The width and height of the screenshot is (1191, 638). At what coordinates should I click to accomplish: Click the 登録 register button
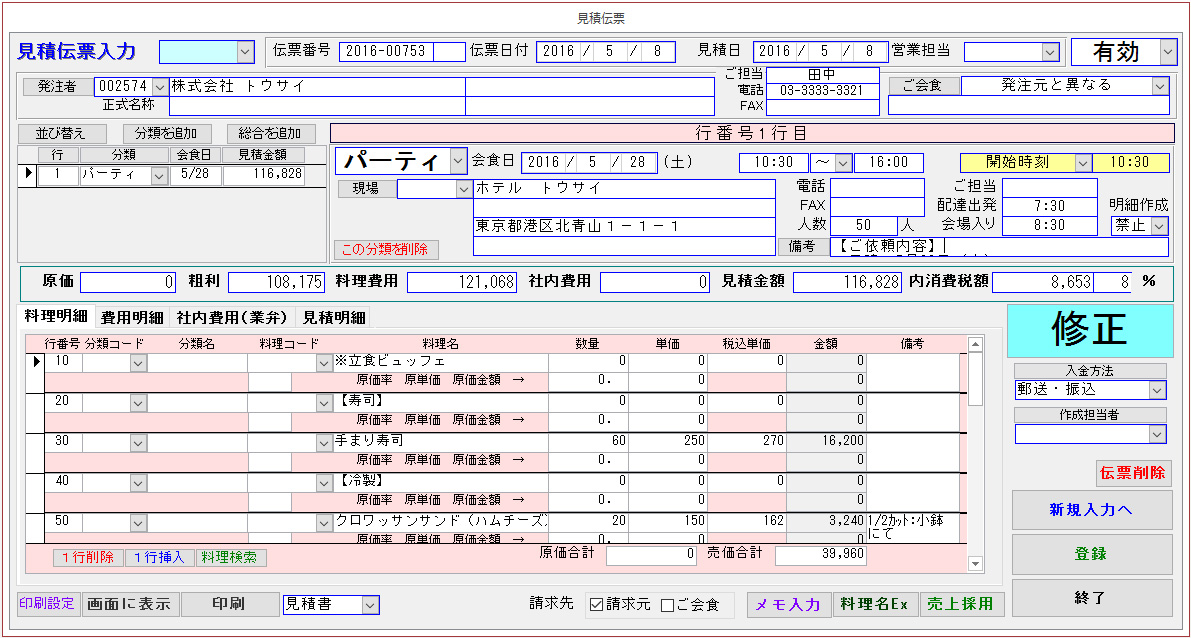[1091, 554]
